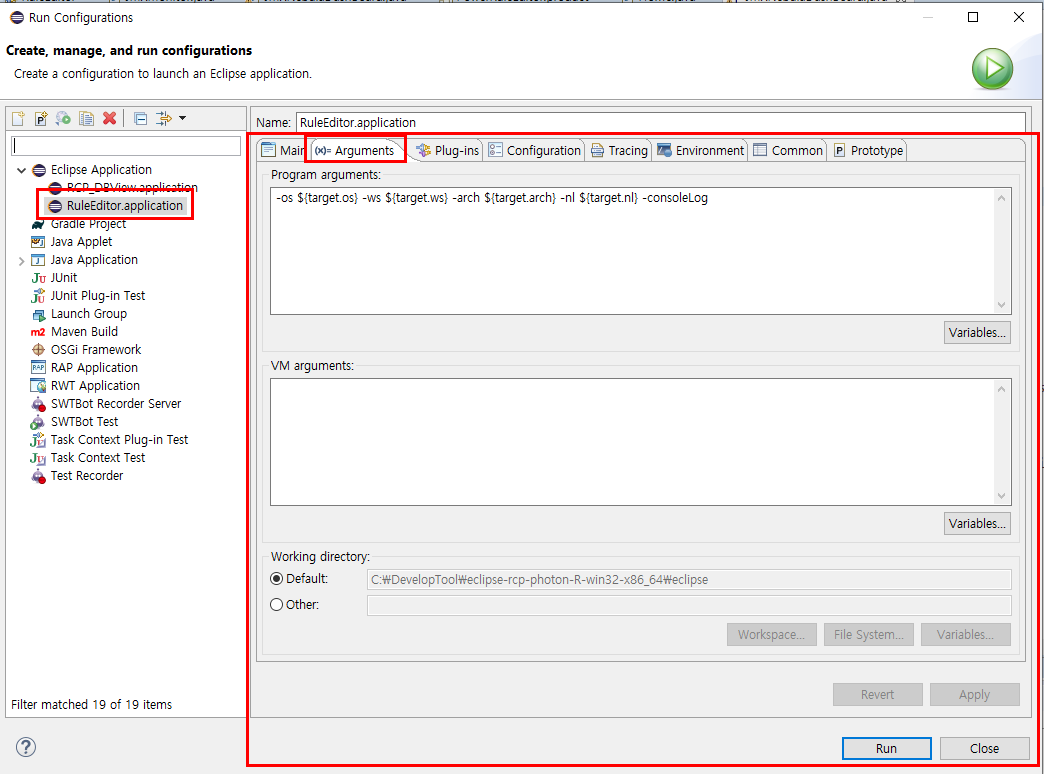Click the Eclipse Application folder icon

pos(39,170)
